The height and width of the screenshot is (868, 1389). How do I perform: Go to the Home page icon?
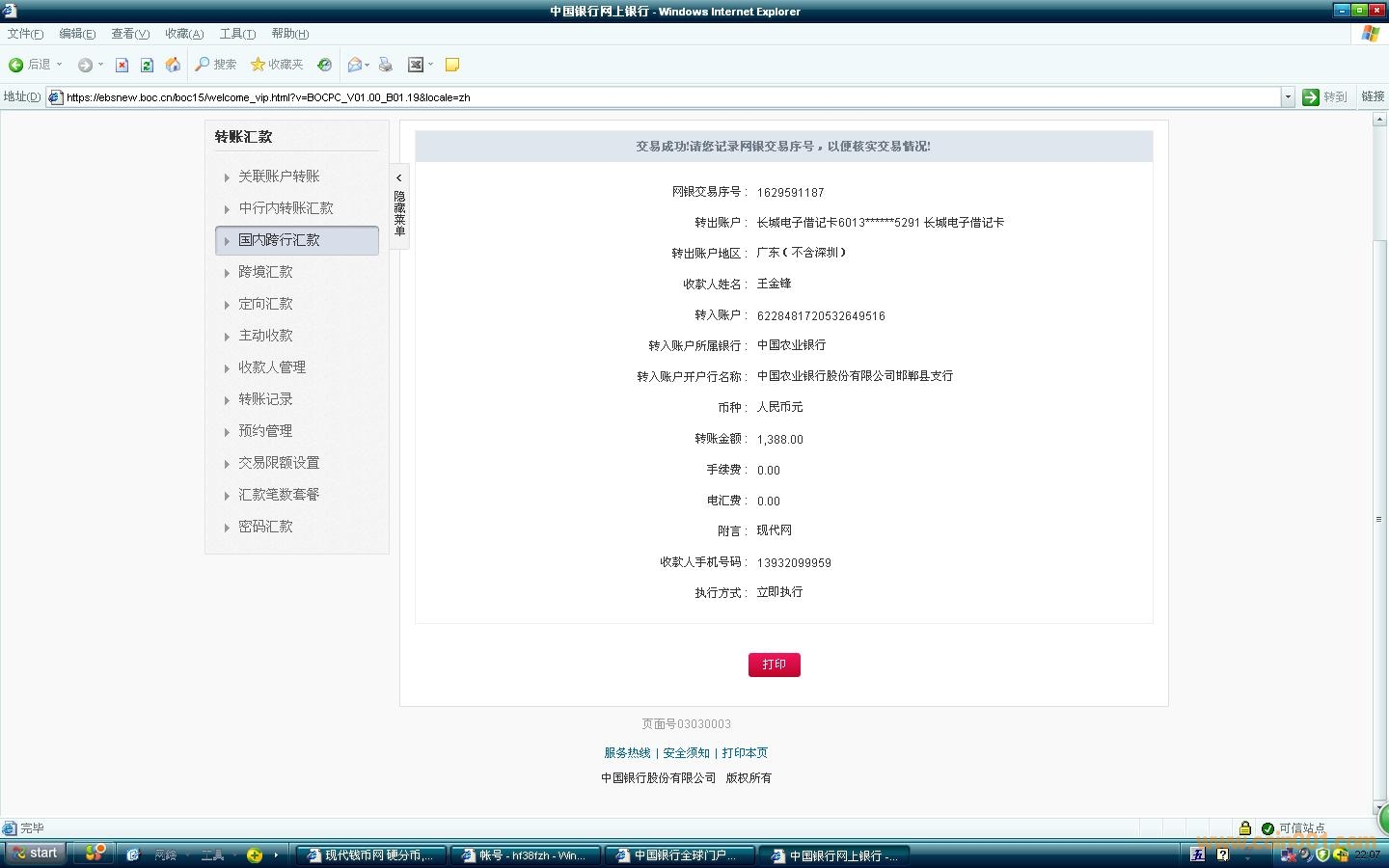[x=173, y=65]
